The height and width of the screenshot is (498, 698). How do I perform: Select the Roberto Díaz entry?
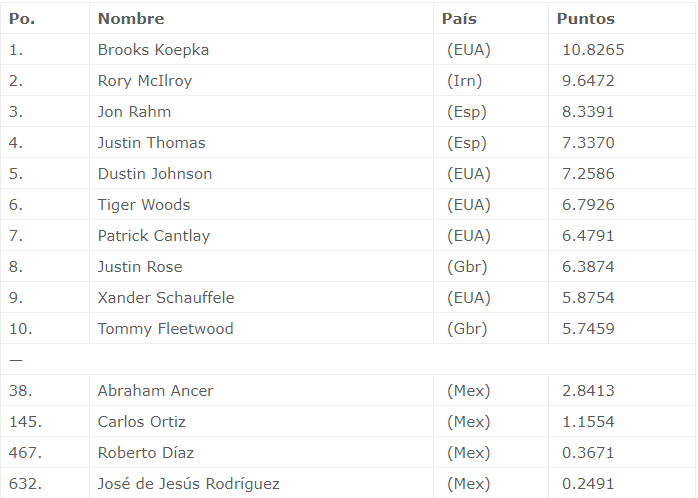(x=145, y=453)
